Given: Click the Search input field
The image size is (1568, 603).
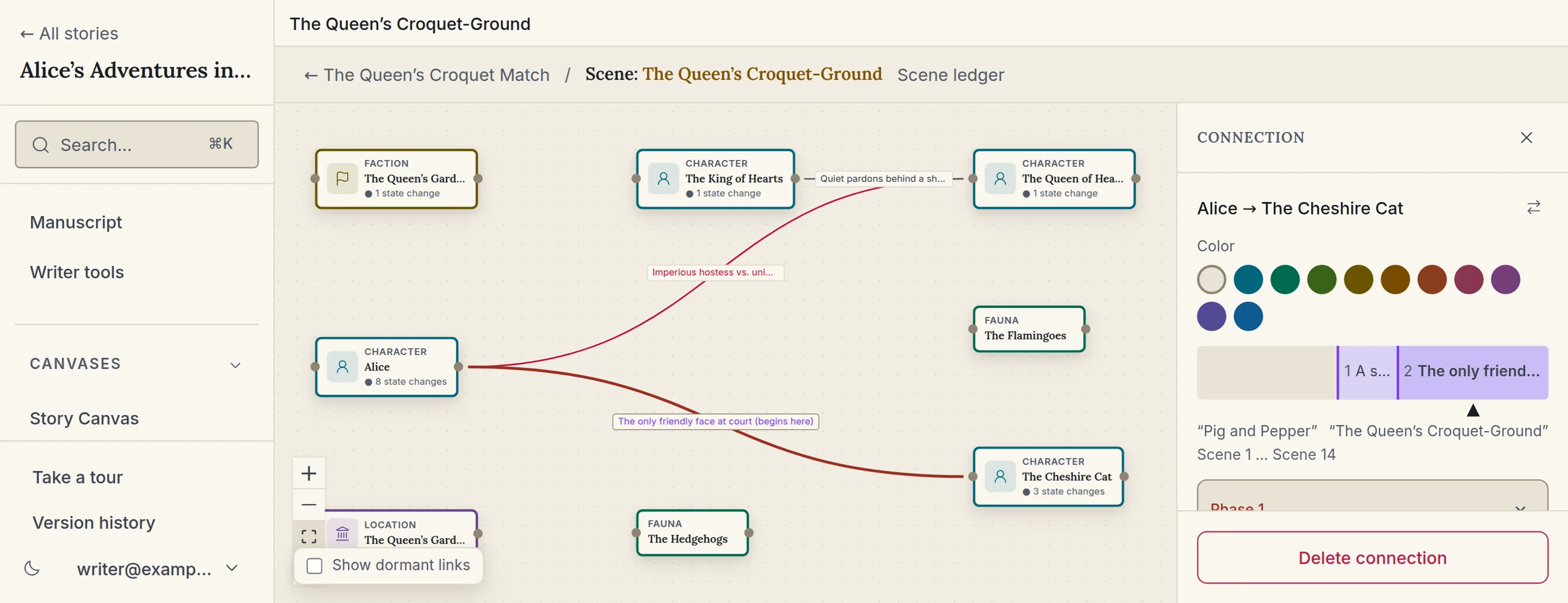Looking at the screenshot, I should (x=136, y=144).
